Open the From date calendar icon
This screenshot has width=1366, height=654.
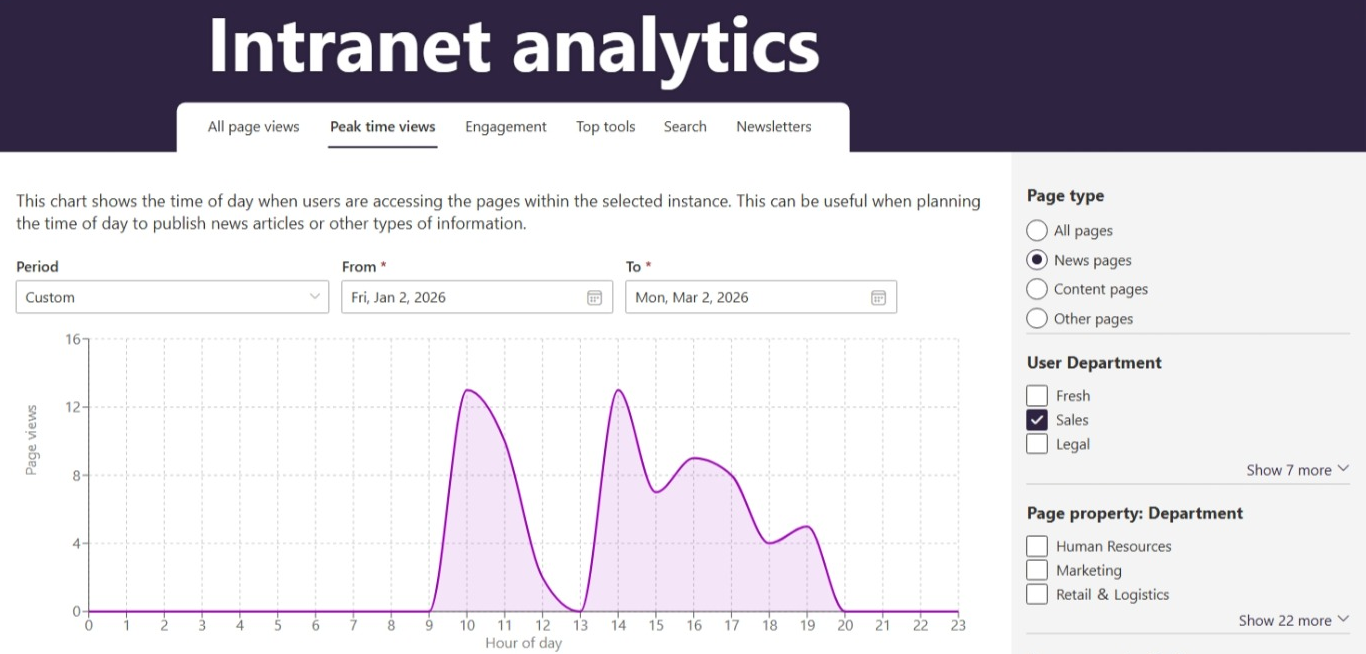click(594, 297)
